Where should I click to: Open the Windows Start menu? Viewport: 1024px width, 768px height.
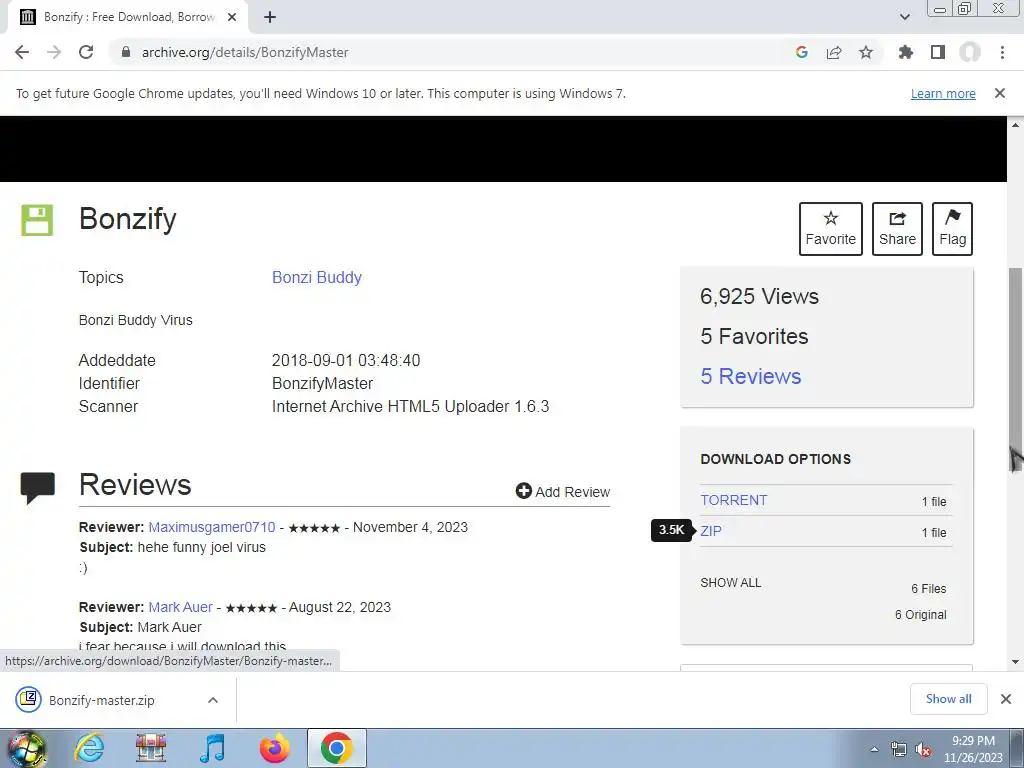[27, 748]
